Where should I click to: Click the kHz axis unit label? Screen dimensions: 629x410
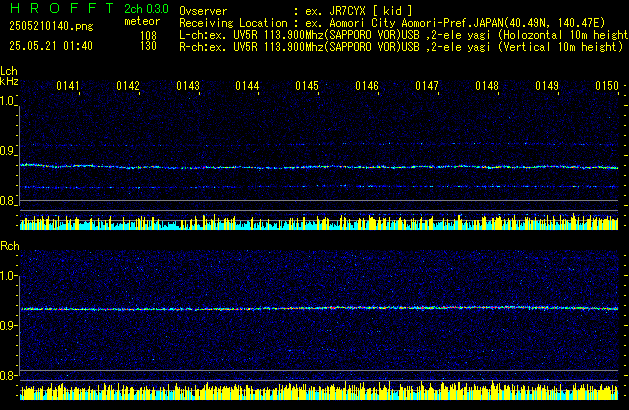coord(9,81)
